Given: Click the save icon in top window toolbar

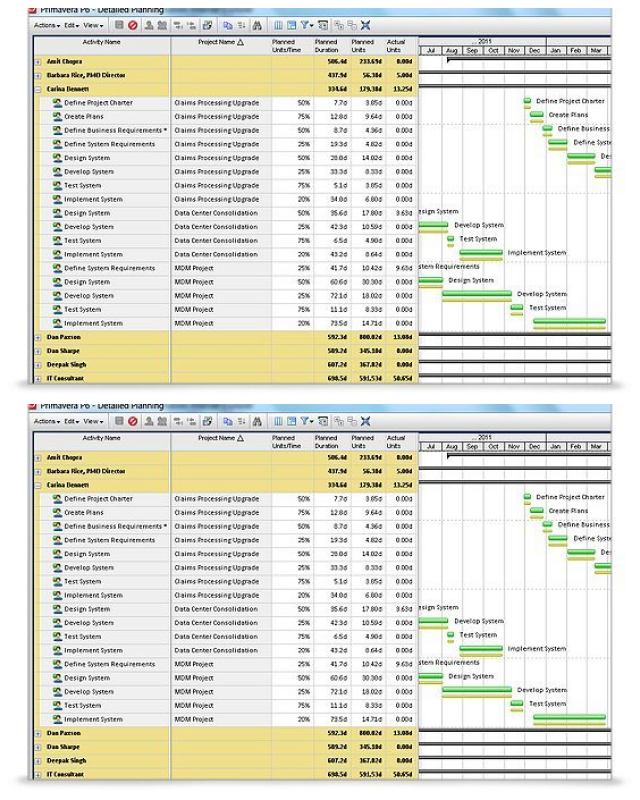Looking at the screenshot, I should pyautogui.click(x=119, y=25).
